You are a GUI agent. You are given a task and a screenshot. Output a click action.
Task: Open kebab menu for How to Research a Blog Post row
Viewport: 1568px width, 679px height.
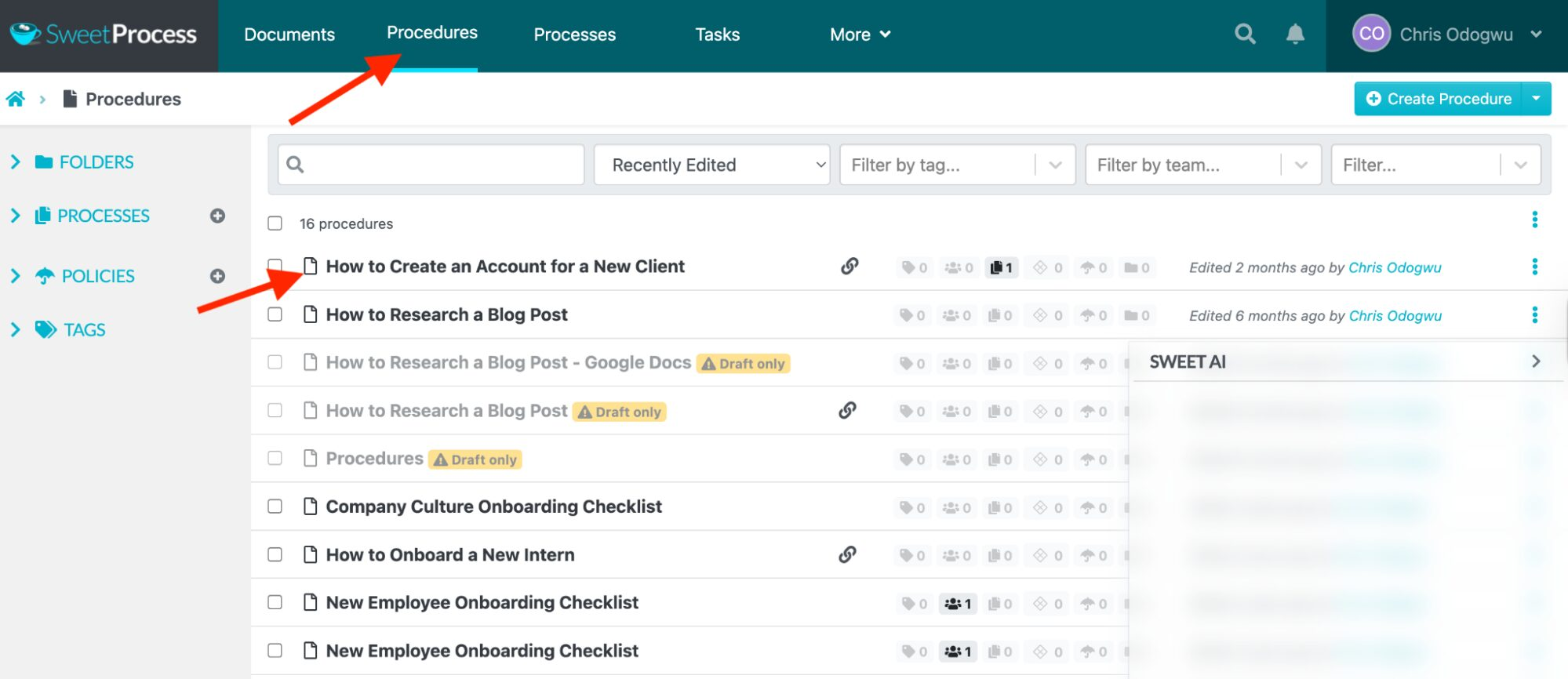coord(1535,315)
